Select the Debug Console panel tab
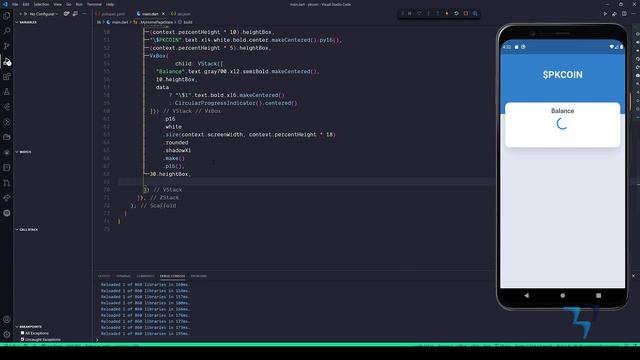640x360 pixels. [172, 276]
